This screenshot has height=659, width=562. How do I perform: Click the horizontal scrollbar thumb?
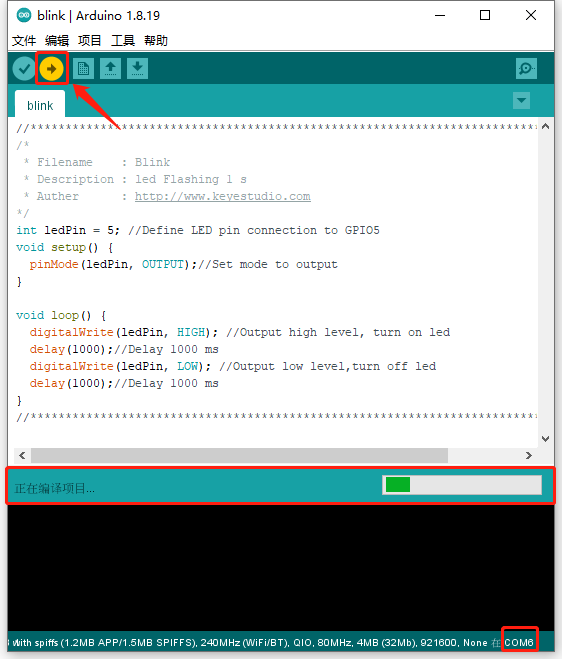pyautogui.click(x=239, y=456)
